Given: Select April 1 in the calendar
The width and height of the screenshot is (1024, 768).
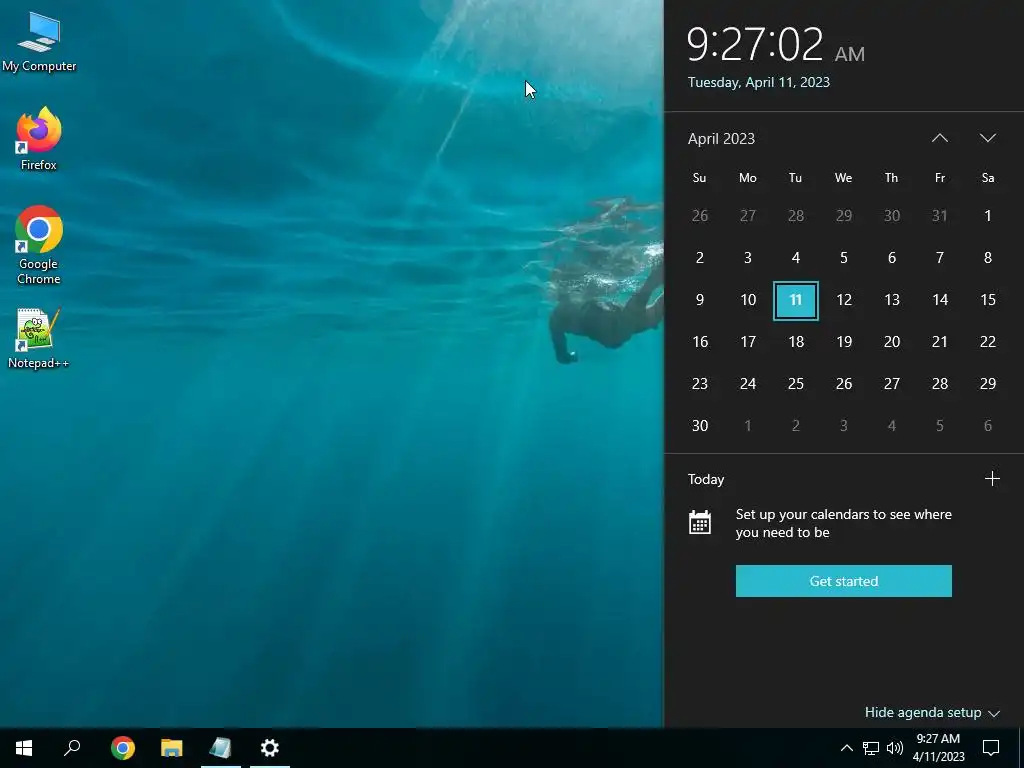Looking at the screenshot, I should pos(988,216).
